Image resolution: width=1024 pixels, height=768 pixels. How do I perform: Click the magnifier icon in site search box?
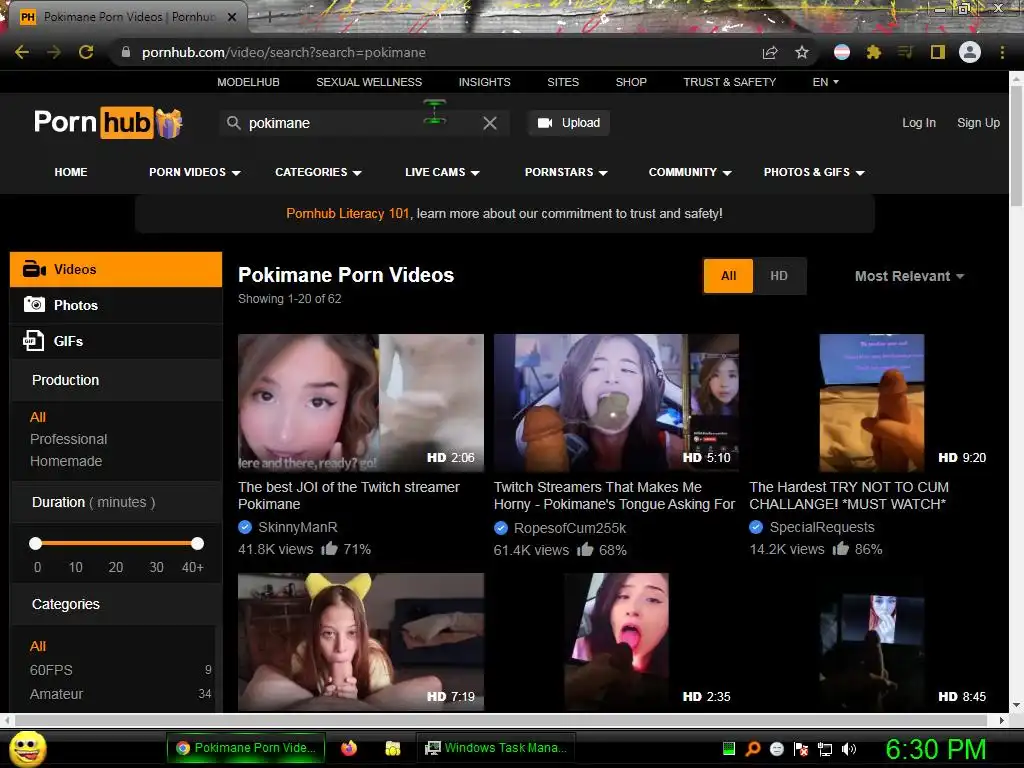[233, 123]
